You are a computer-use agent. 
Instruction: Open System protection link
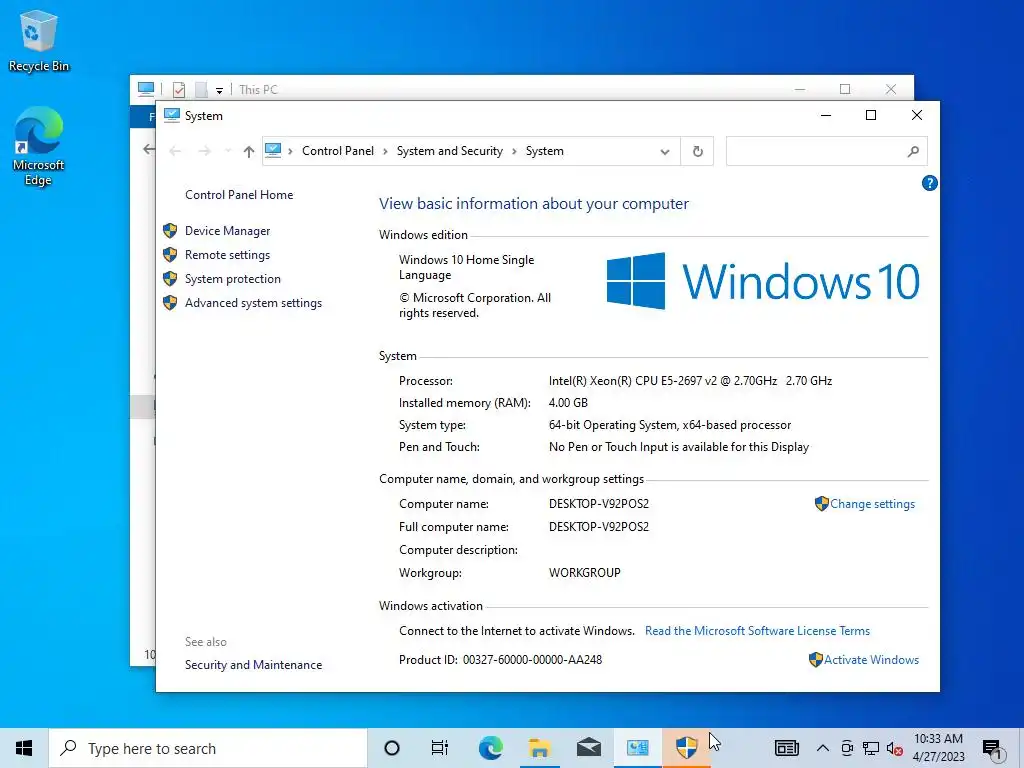(232, 279)
